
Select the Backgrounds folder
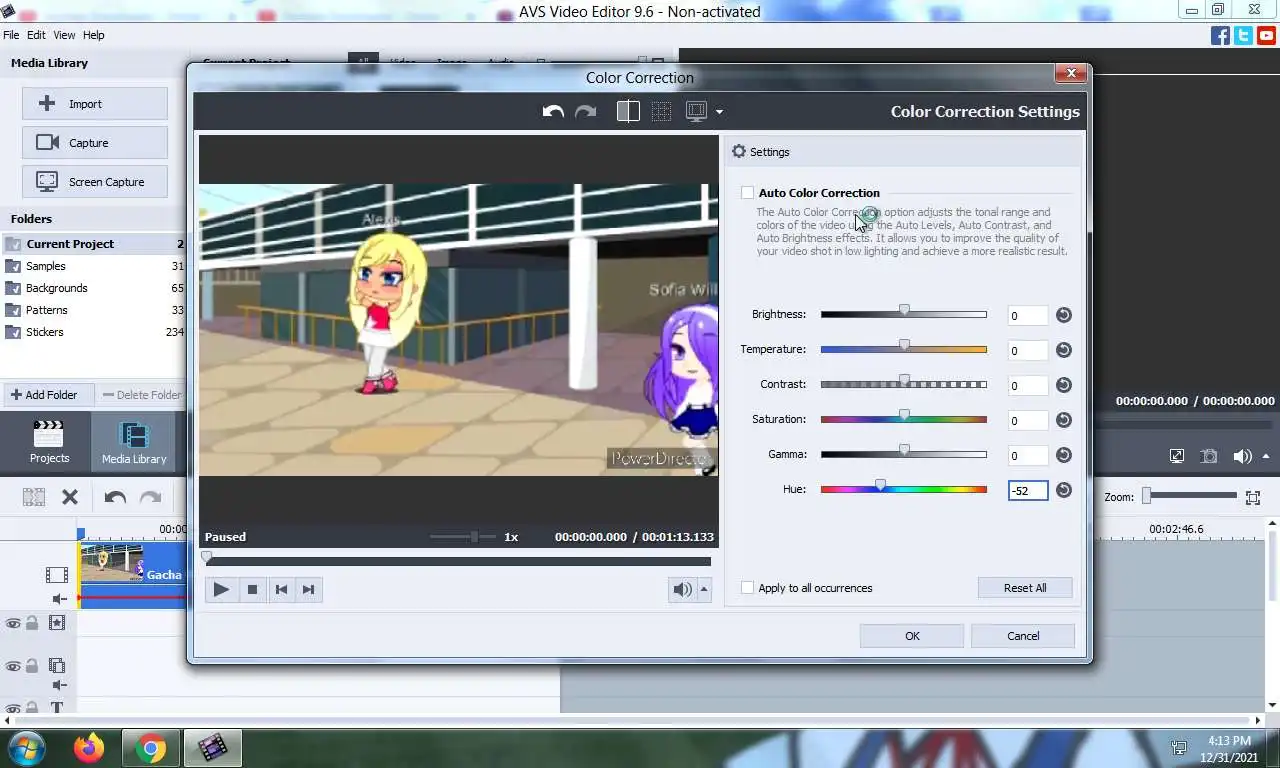[94, 288]
